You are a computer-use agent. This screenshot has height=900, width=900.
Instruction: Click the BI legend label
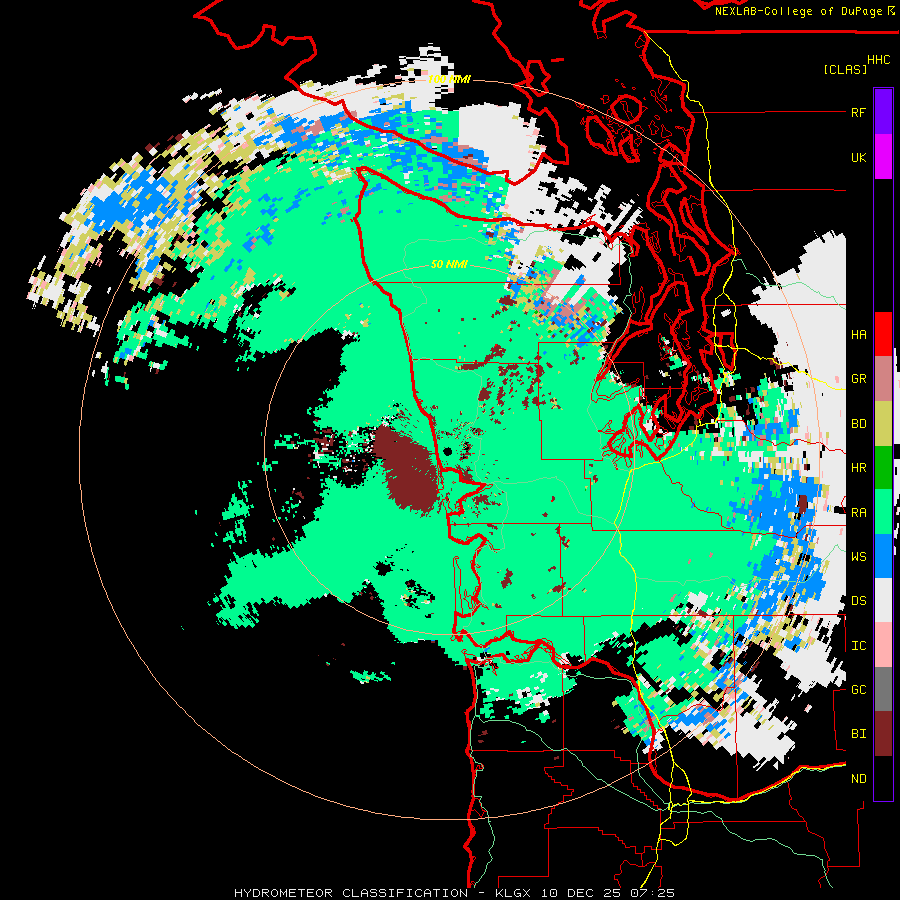[858, 734]
